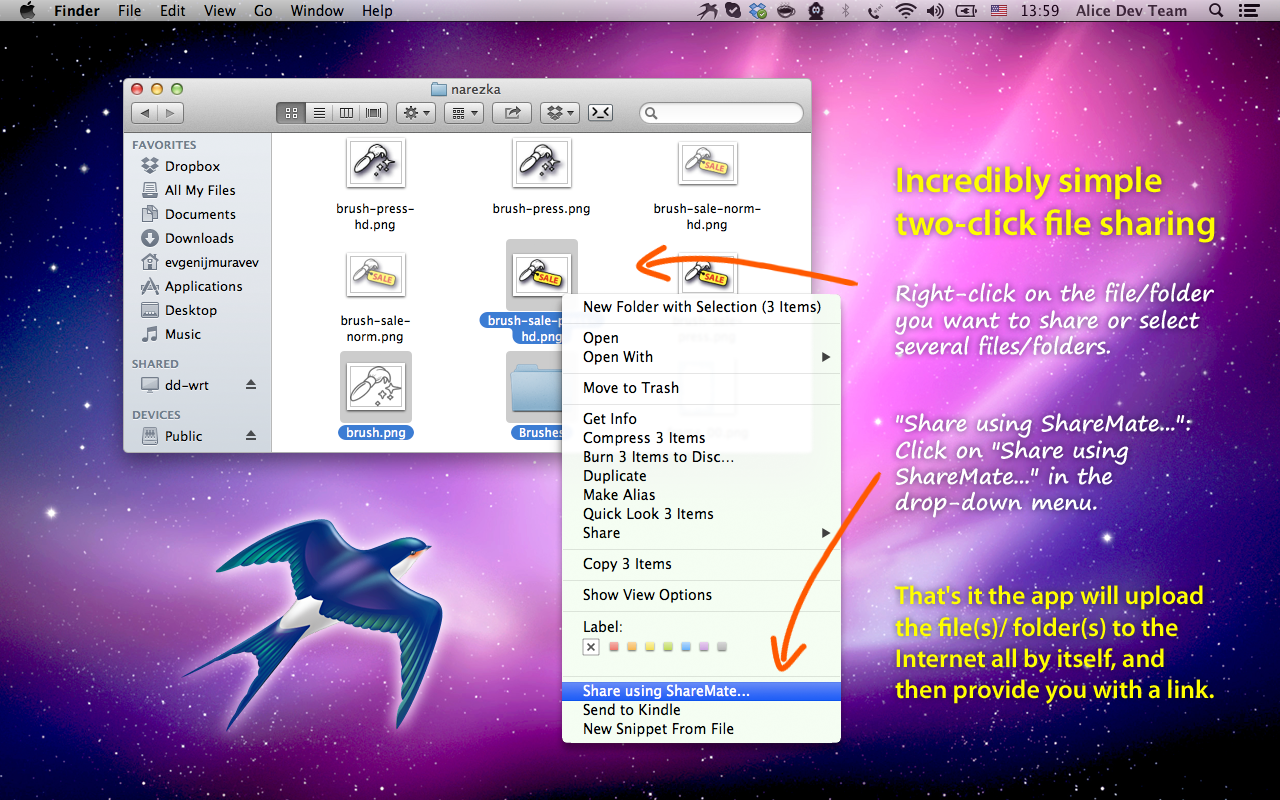Click inside the Finder search field
The width and height of the screenshot is (1280, 800).
click(x=720, y=113)
